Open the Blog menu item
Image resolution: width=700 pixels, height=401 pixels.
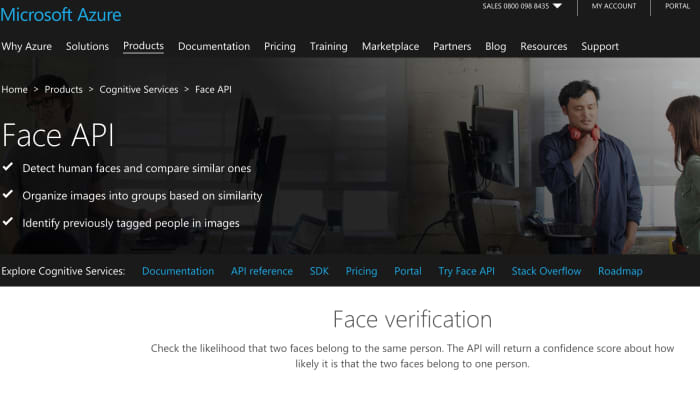point(496,46)
